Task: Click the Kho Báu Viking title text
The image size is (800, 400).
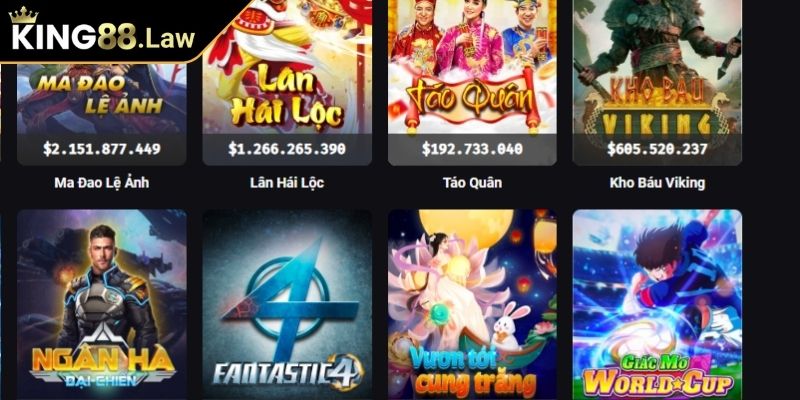Action: click(x=657, y=182)
